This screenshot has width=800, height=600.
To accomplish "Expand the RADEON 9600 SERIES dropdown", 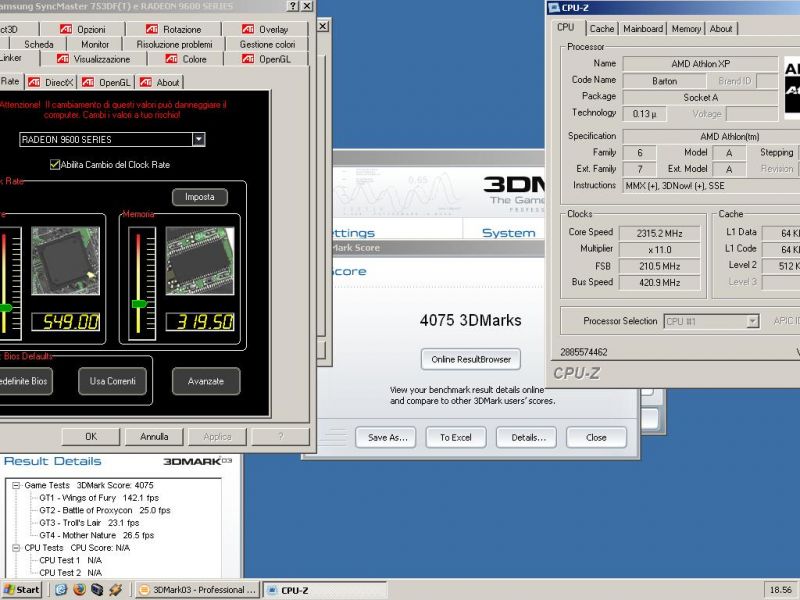I will pos(199,139).
